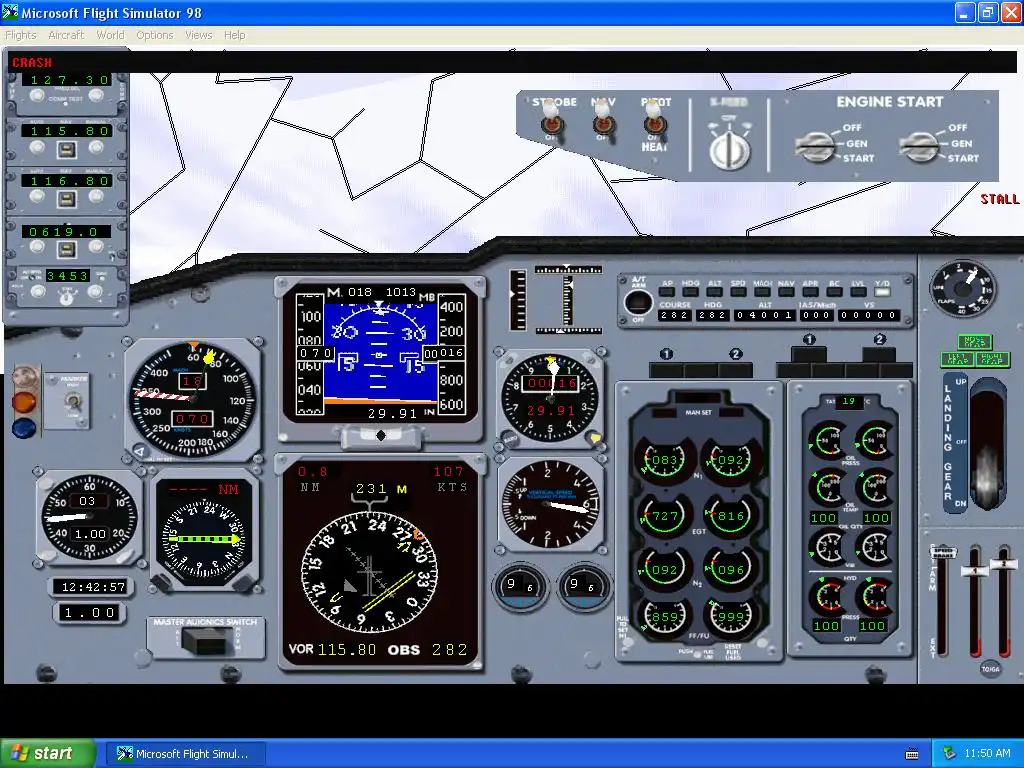Toggle the A/T ARM autothrottle switch

pos(637,302)
